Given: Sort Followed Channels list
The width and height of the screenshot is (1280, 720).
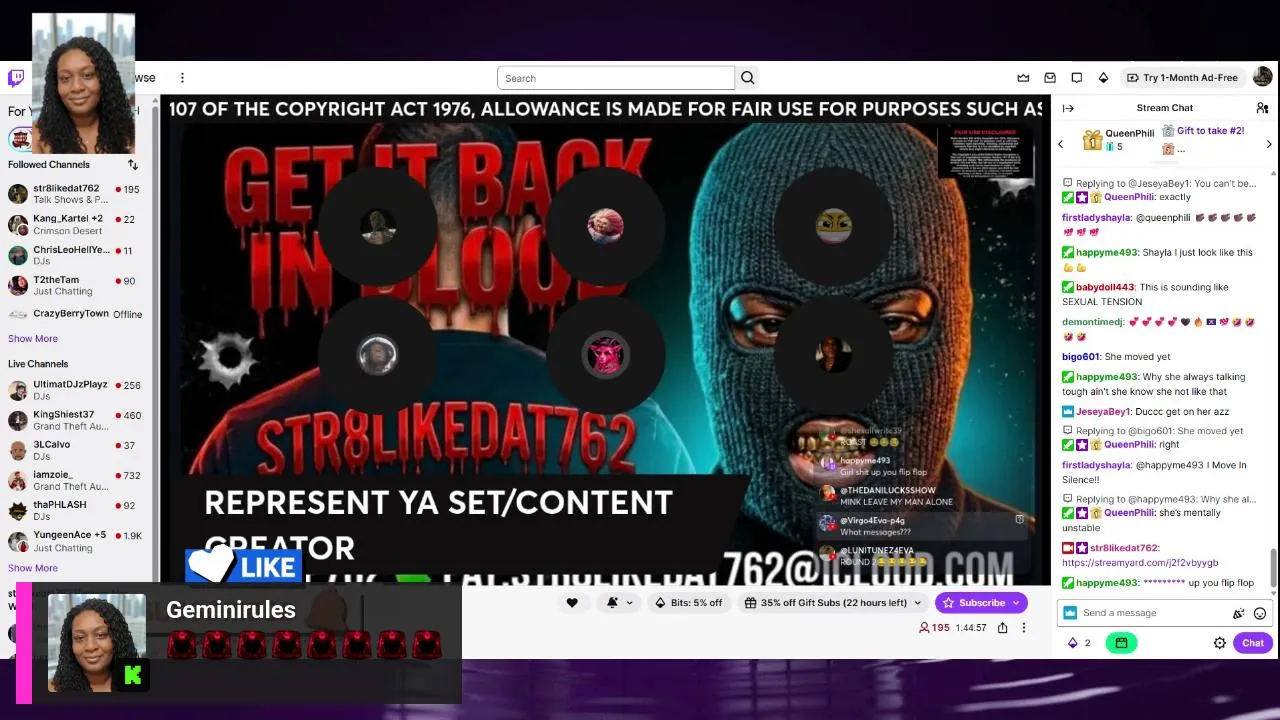Looking at the screenshot, I should pos(132,165).
